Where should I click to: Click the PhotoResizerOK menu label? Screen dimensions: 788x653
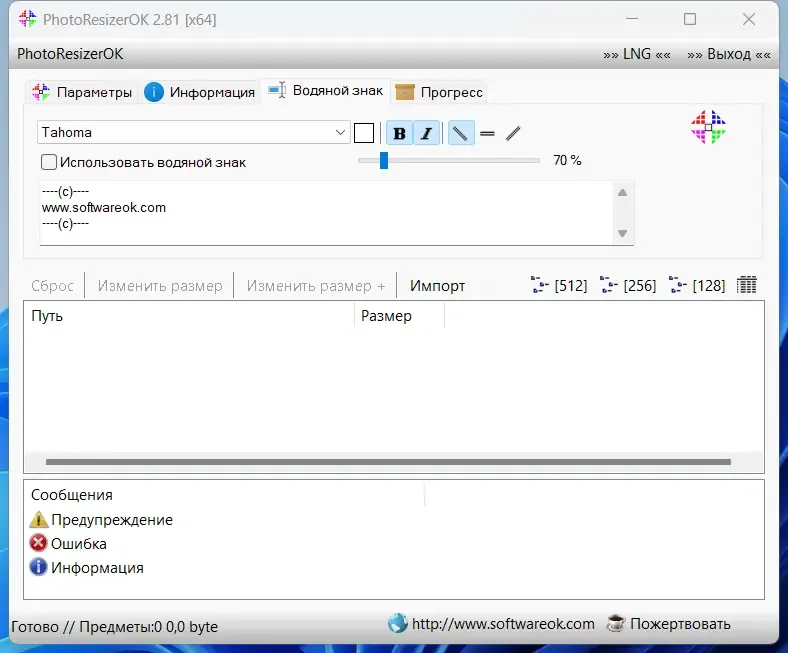tap(70, 54)
